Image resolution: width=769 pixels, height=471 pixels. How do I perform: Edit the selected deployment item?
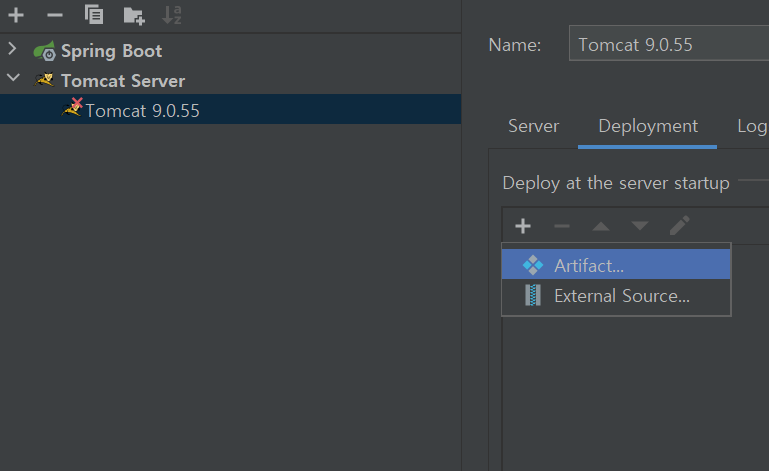click(x=680, y=226)
